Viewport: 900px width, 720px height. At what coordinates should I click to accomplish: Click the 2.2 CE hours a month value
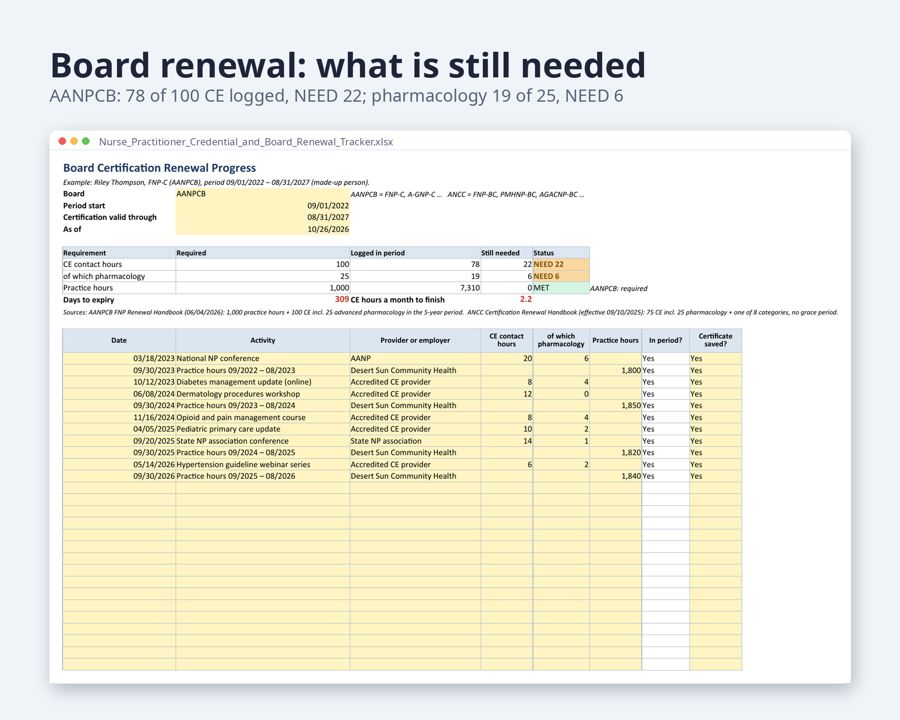(507, 300)
